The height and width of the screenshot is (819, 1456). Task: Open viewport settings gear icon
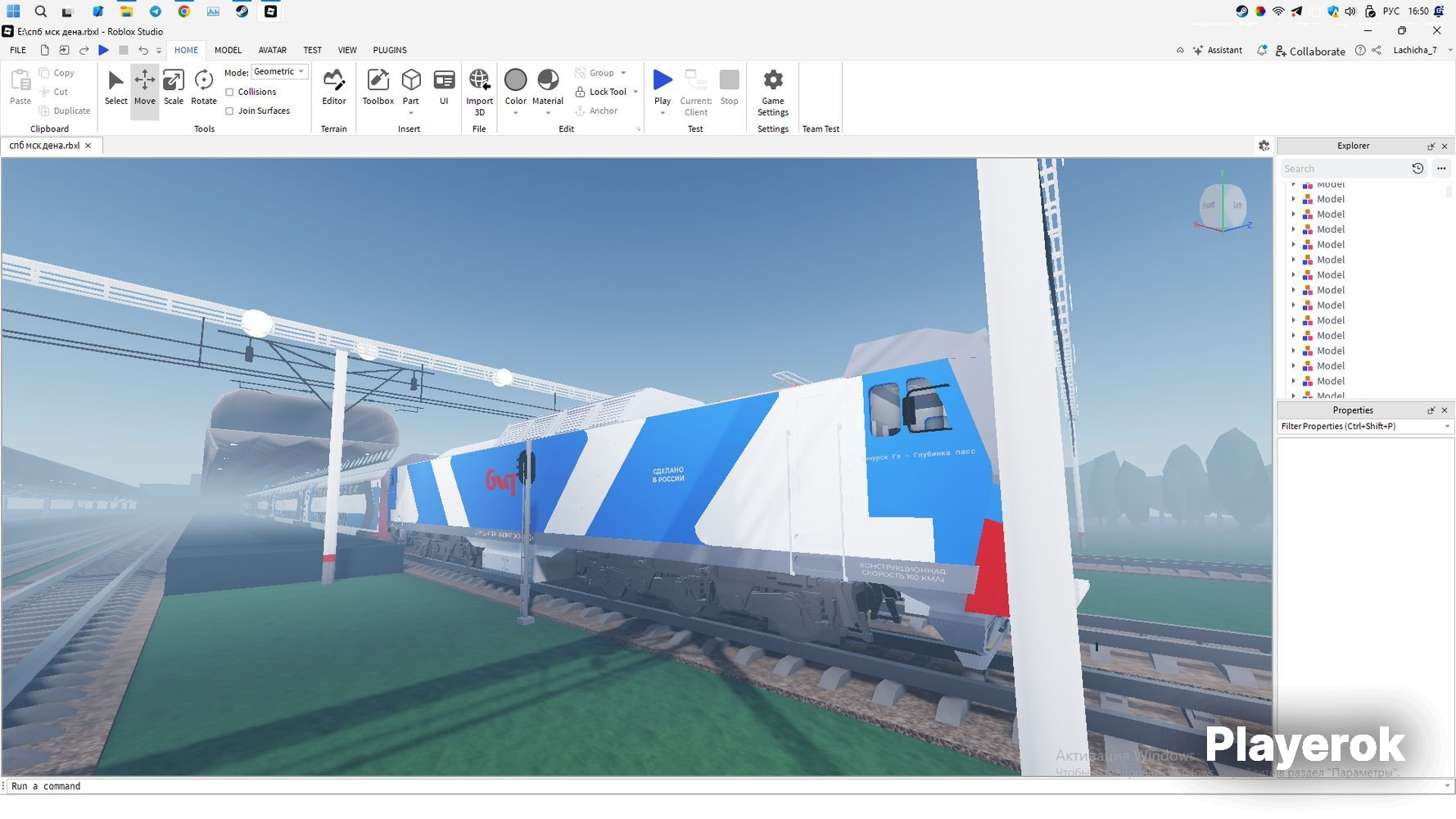click(1264, 146)
